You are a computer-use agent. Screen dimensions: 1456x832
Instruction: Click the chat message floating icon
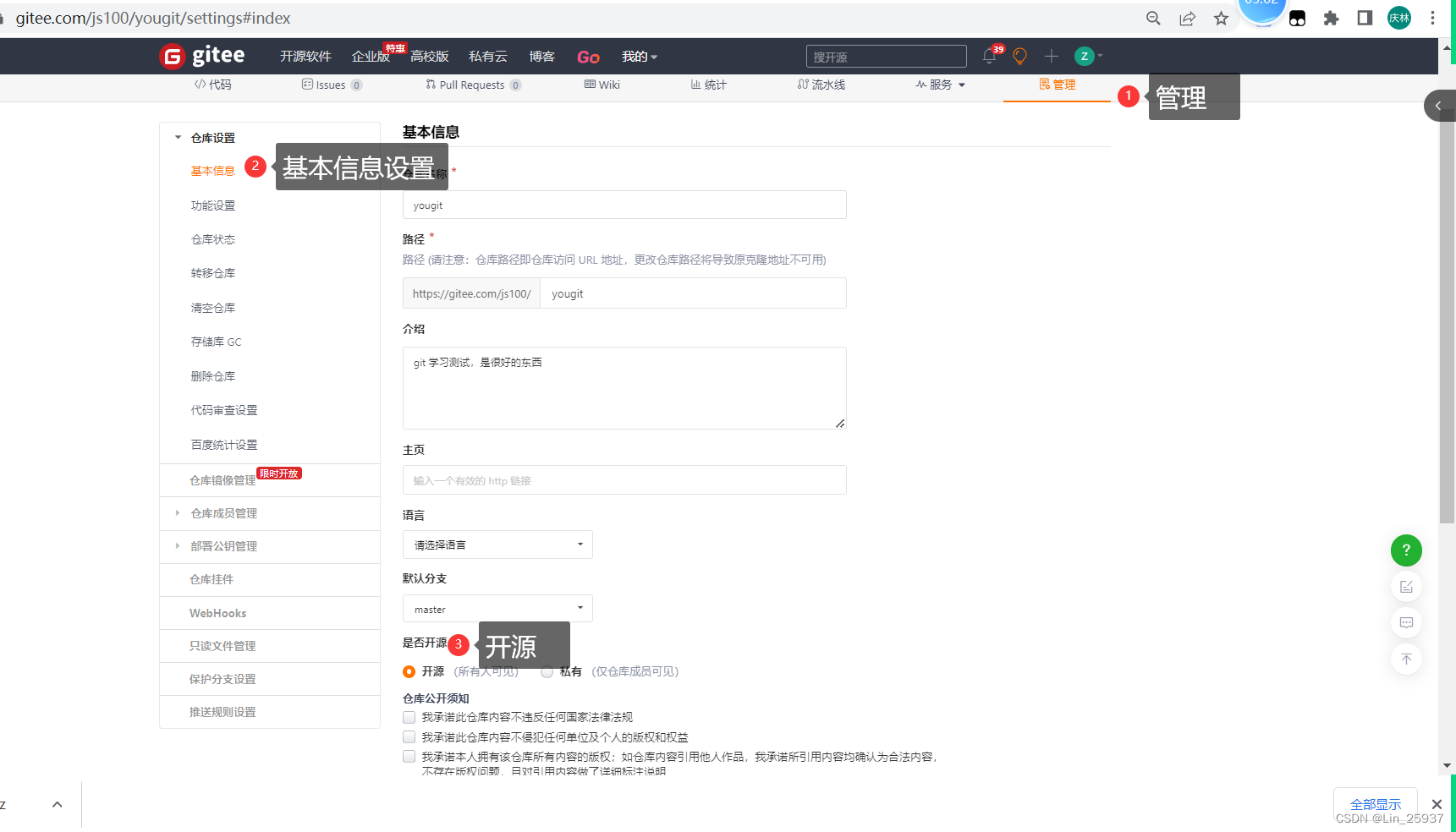(x=1406, y=623)
